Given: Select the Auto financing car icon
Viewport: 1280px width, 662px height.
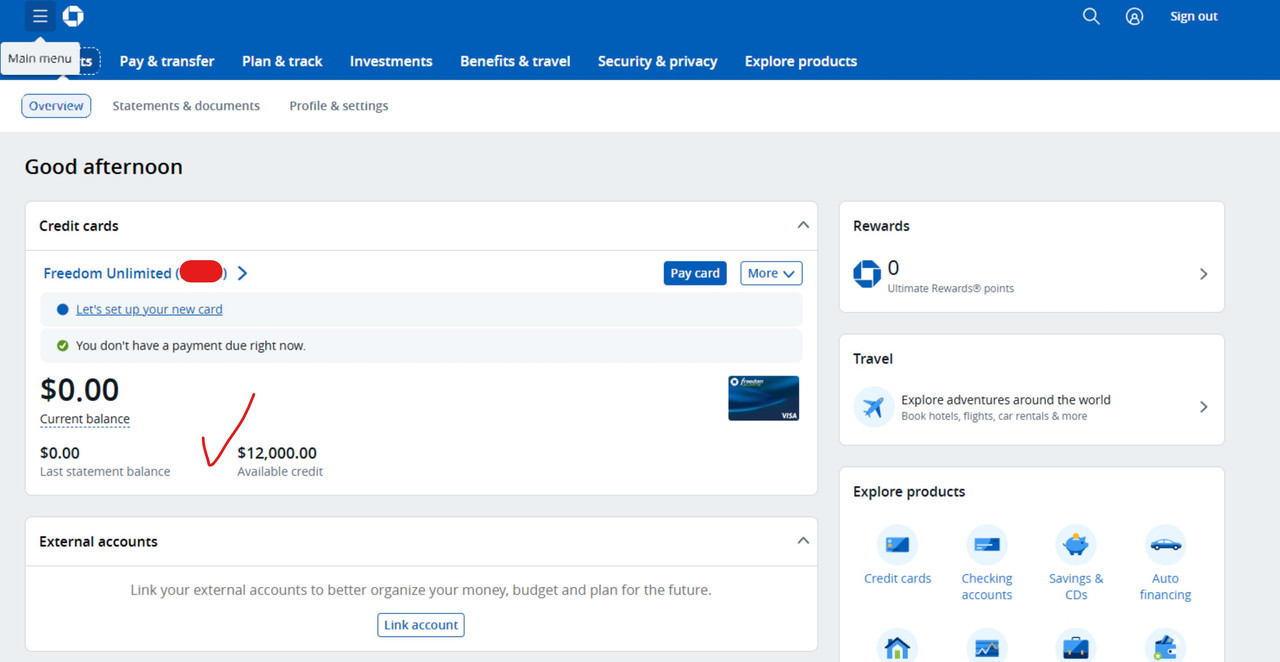Looking at the screenshot, I should point(1165,545).
